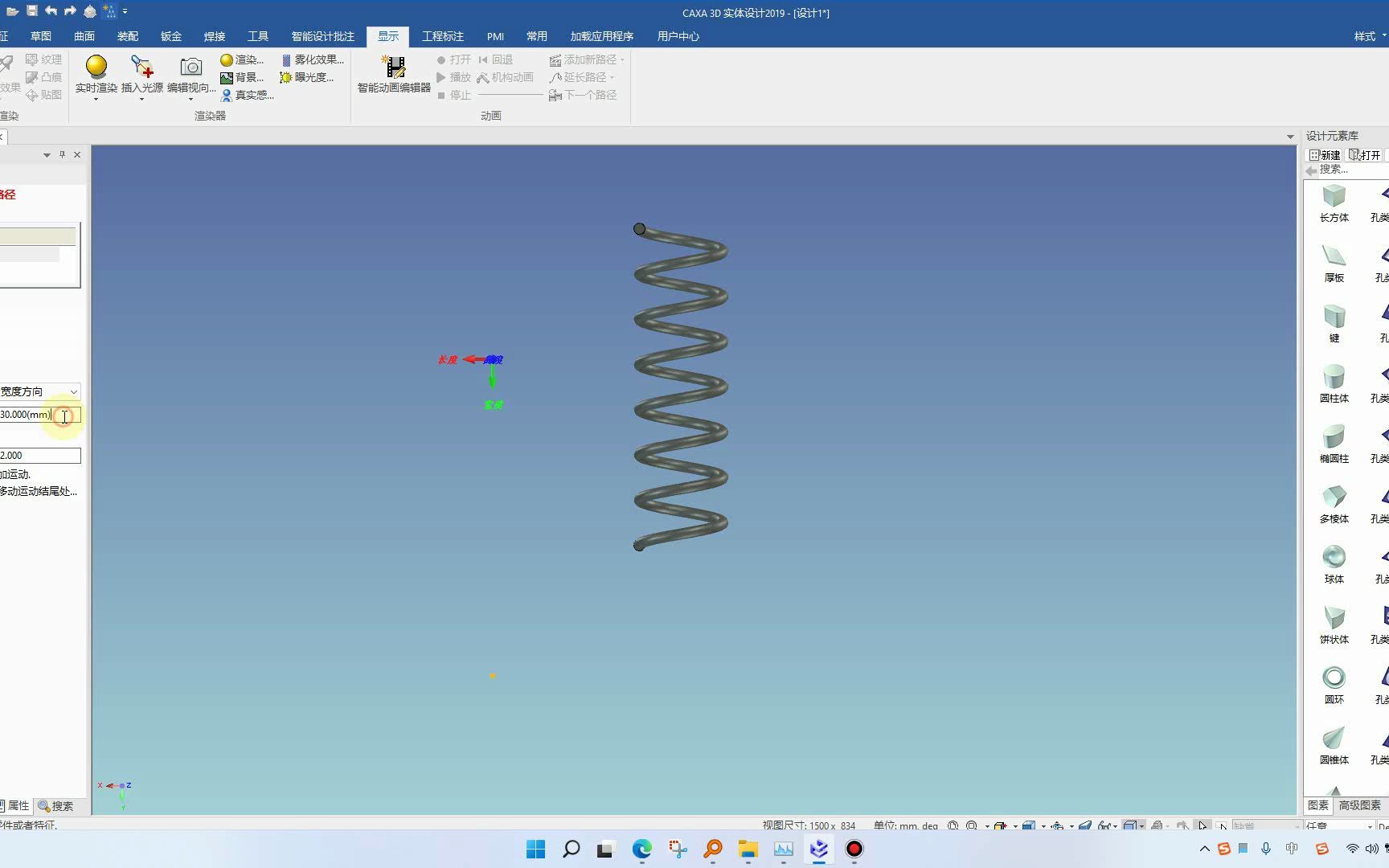The width and height of the screenshot is (1389, 868).
Task: Switch to the Surface (曲面) ribbon tab
Action: click(84, 36)
